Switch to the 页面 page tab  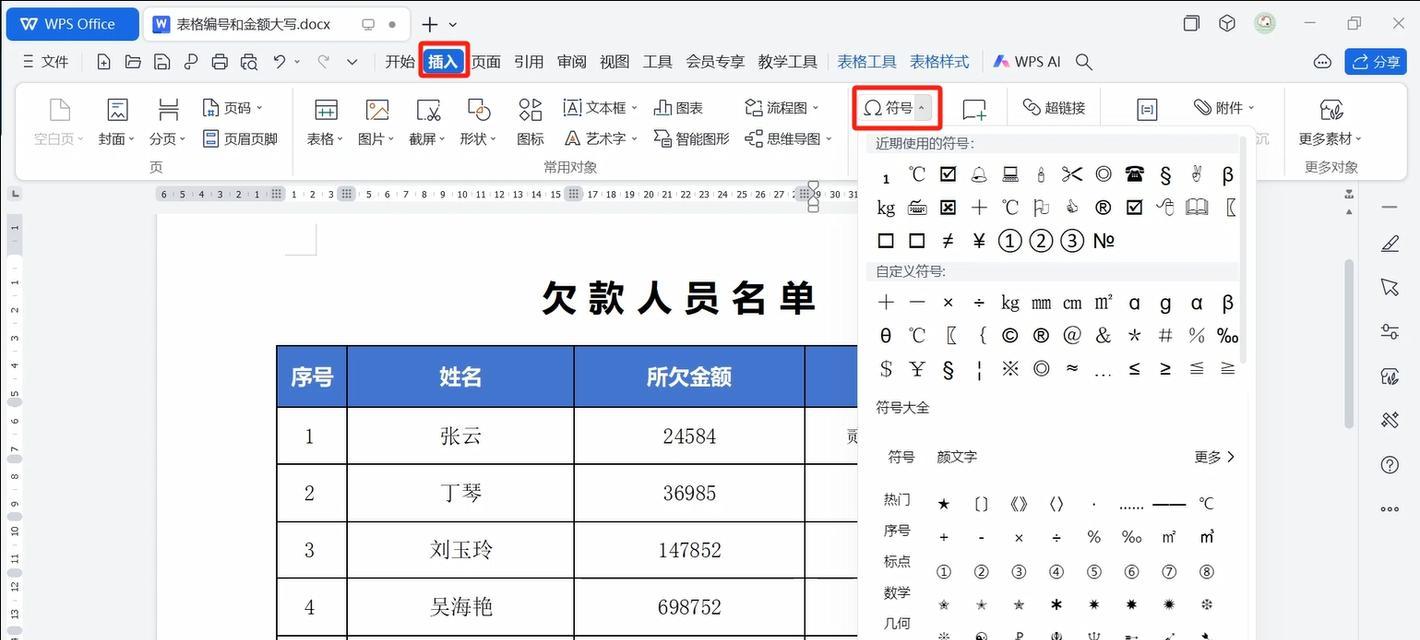(486, 62)
